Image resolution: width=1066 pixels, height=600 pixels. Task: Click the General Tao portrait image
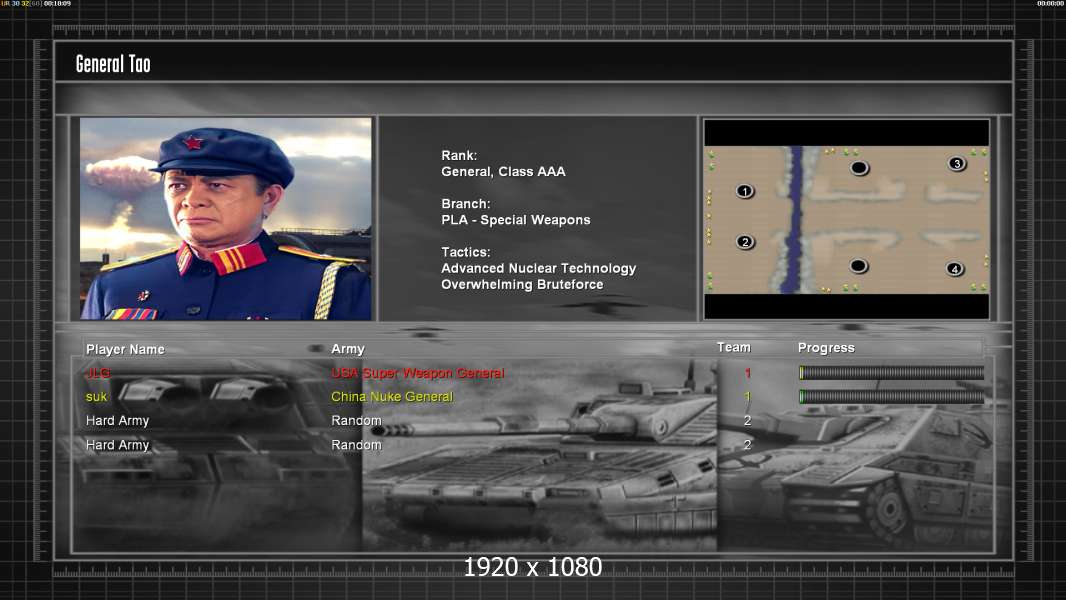click(226, 218)
